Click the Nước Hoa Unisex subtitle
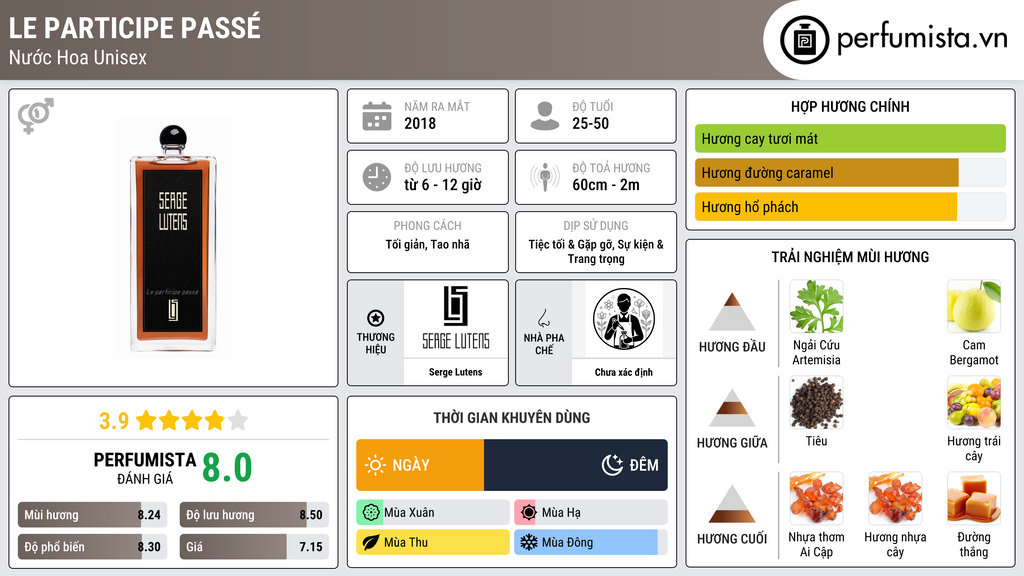 (x=78, y=57)
